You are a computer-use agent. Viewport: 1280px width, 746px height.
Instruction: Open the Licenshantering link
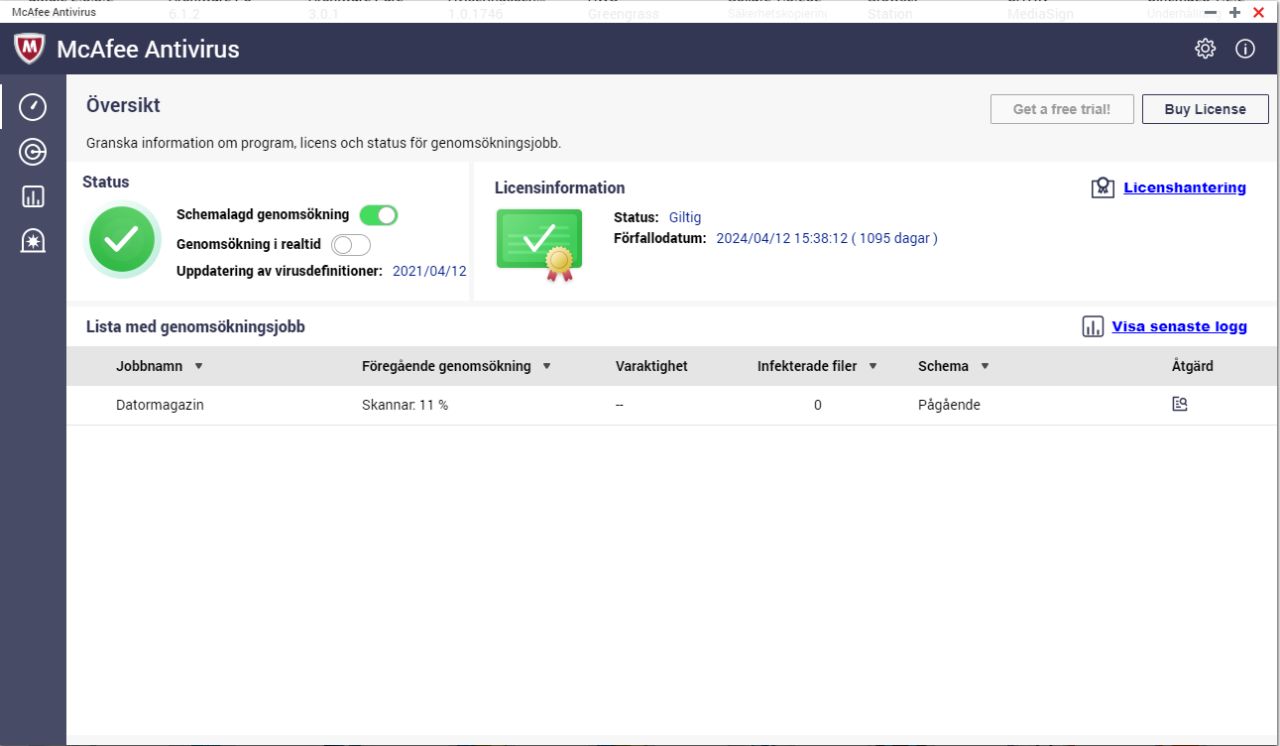pyautogui.click(x=1184, y=187)
